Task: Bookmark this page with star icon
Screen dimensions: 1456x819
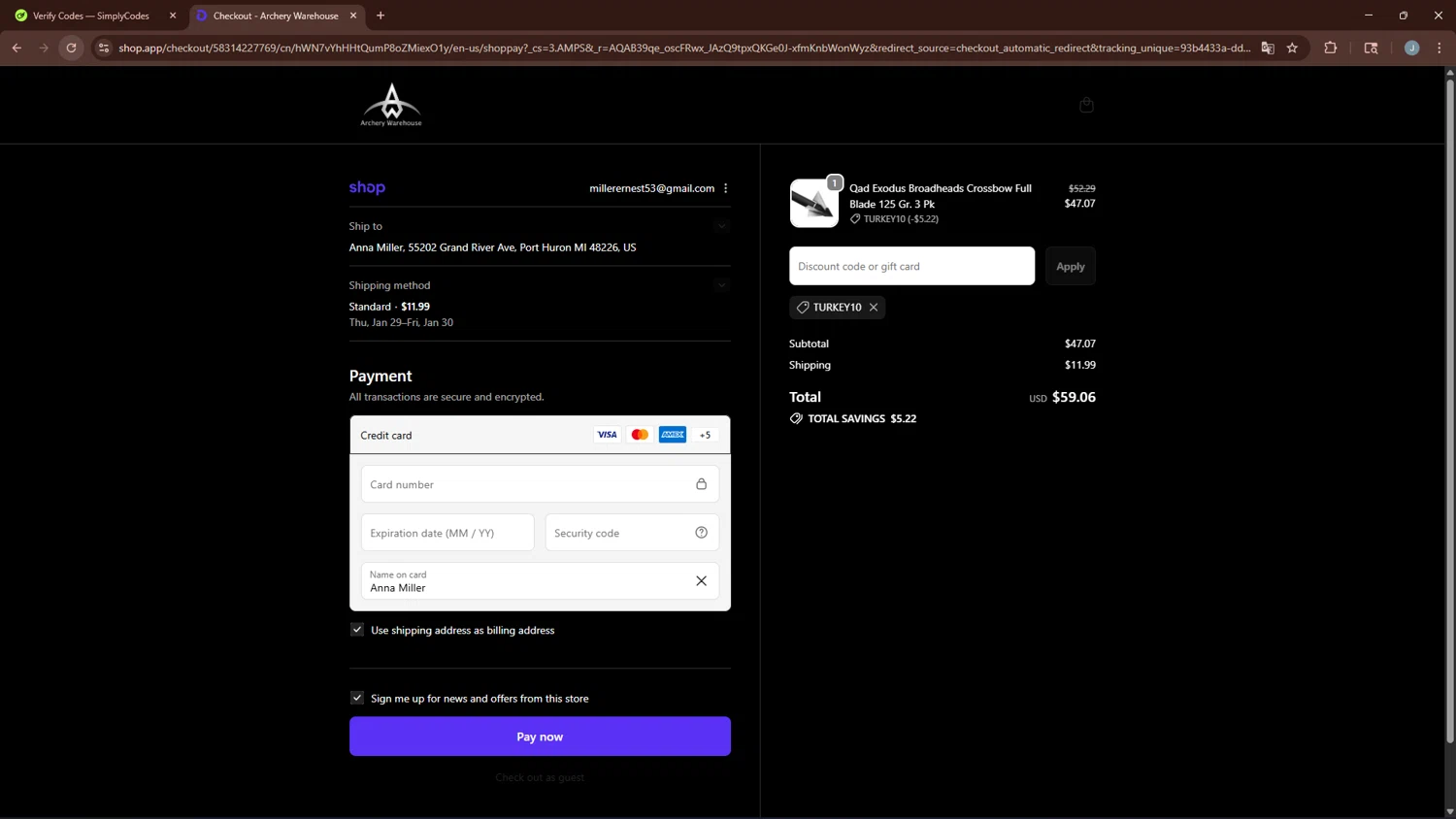Action: tap(1292, 48)
